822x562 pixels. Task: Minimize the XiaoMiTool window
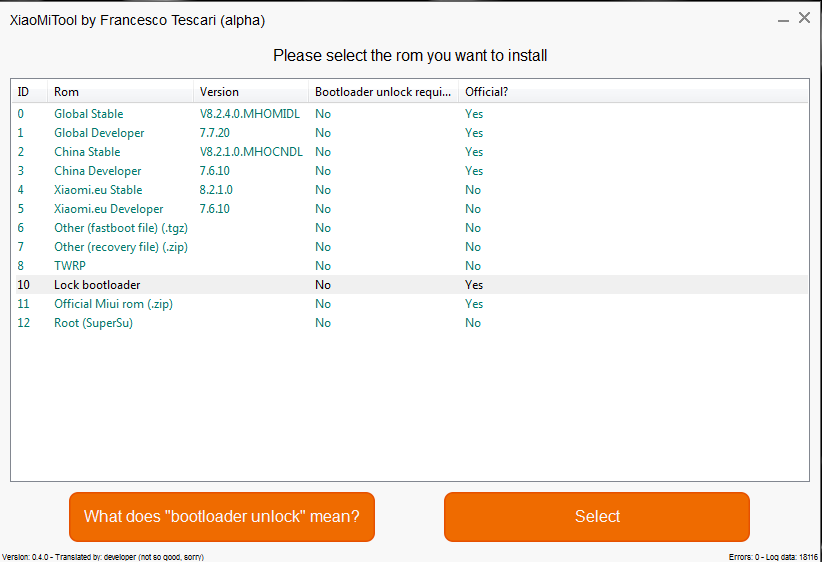click(782, 19)
